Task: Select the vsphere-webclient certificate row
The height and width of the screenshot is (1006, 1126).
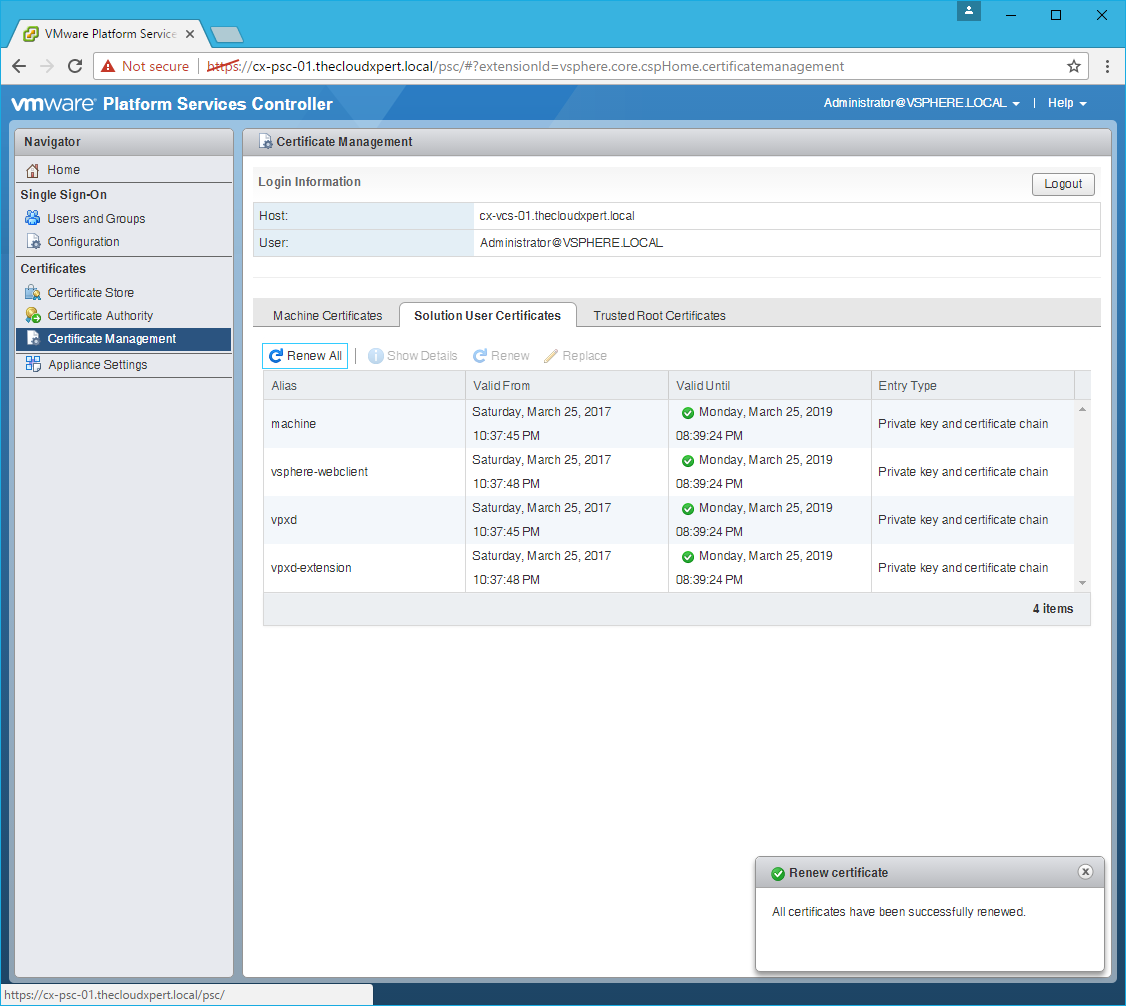Action: (x=319, y=472)
